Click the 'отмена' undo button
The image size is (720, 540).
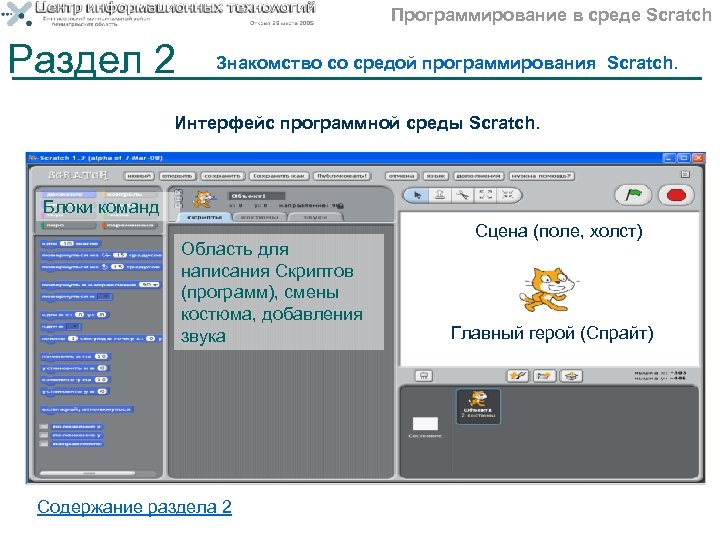[401, 176]
